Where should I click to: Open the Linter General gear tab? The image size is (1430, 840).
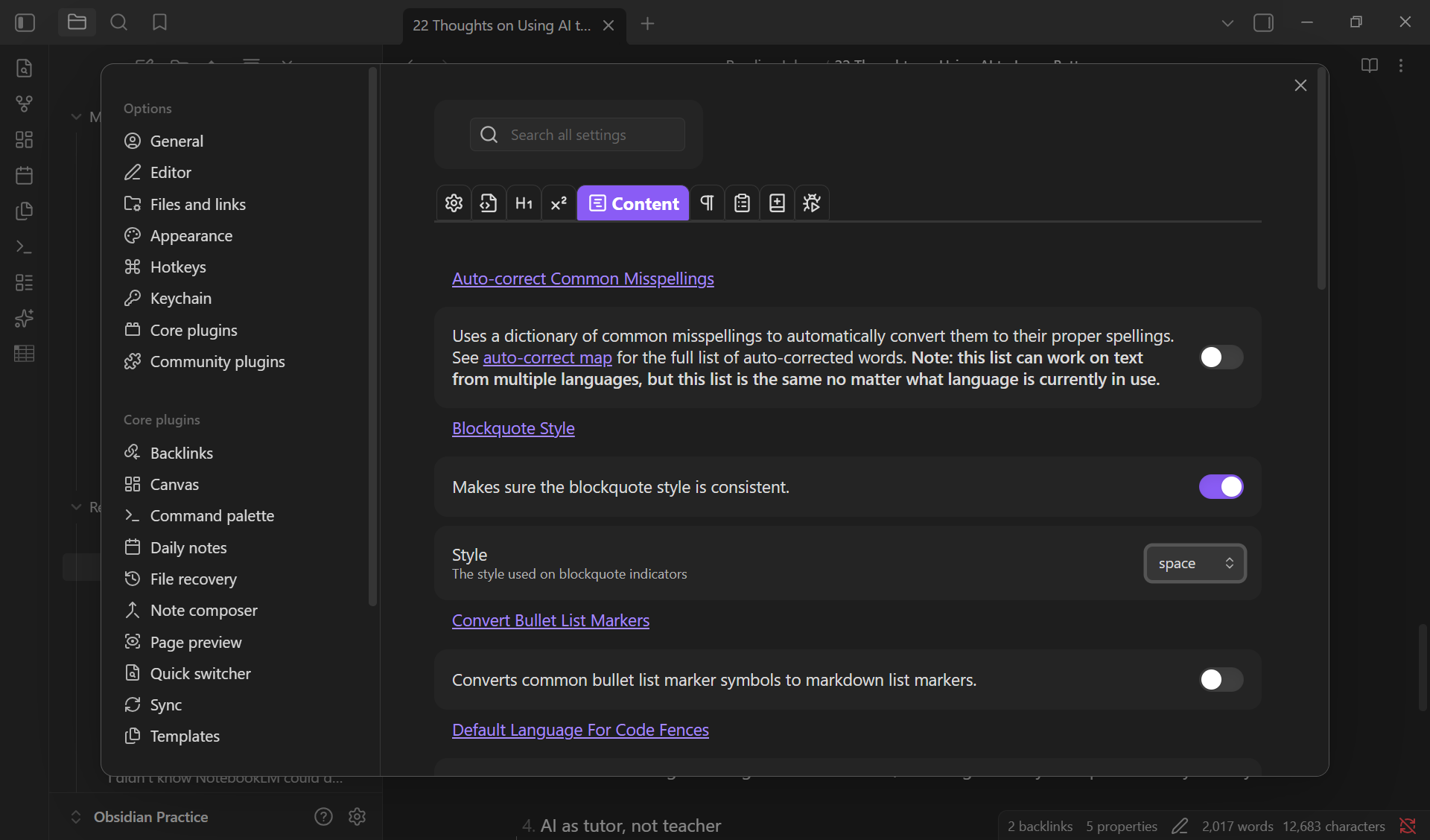[x=454, y=203]
